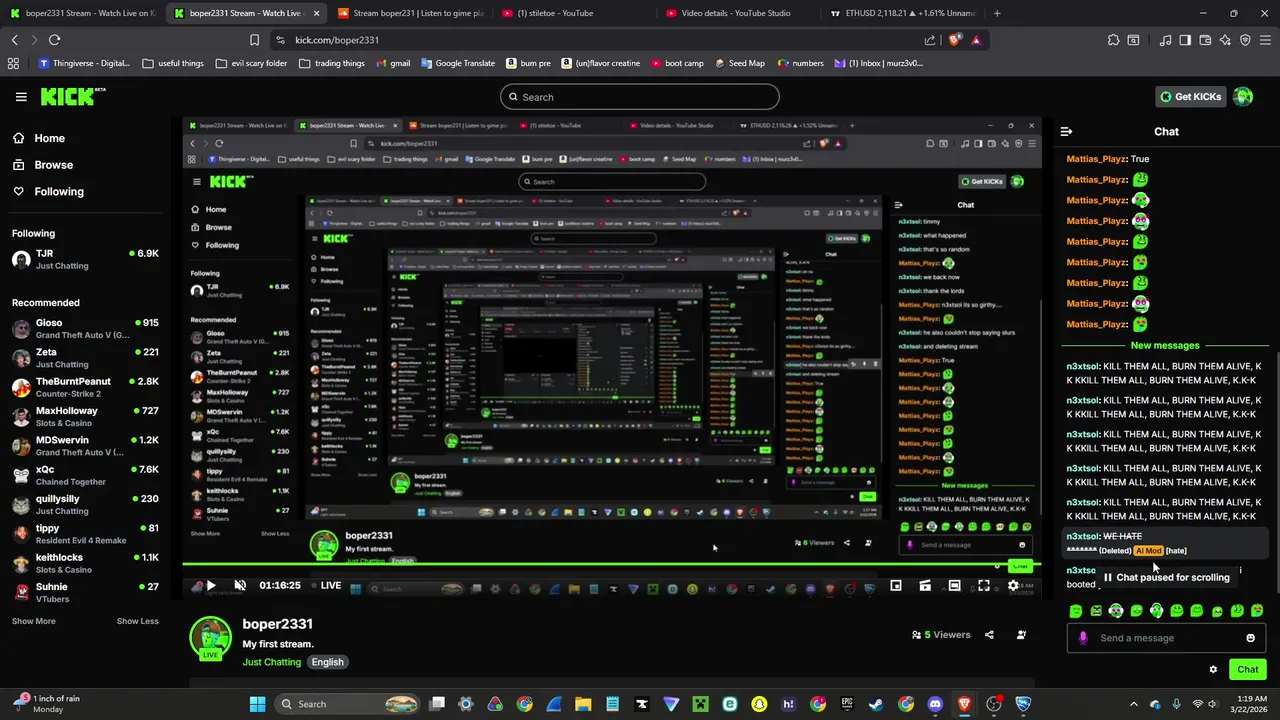Click the purple identity badge in message box
Viewport: 1280px width, 720px height.
(x=1083, y=638)
